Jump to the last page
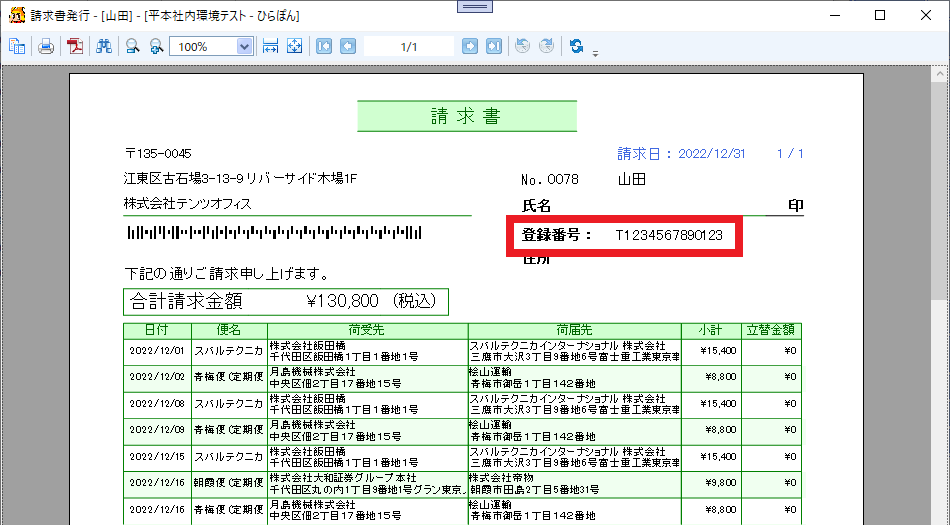Image resolution: width=950 pixels, height=525 pixels. tap(494, 46)
